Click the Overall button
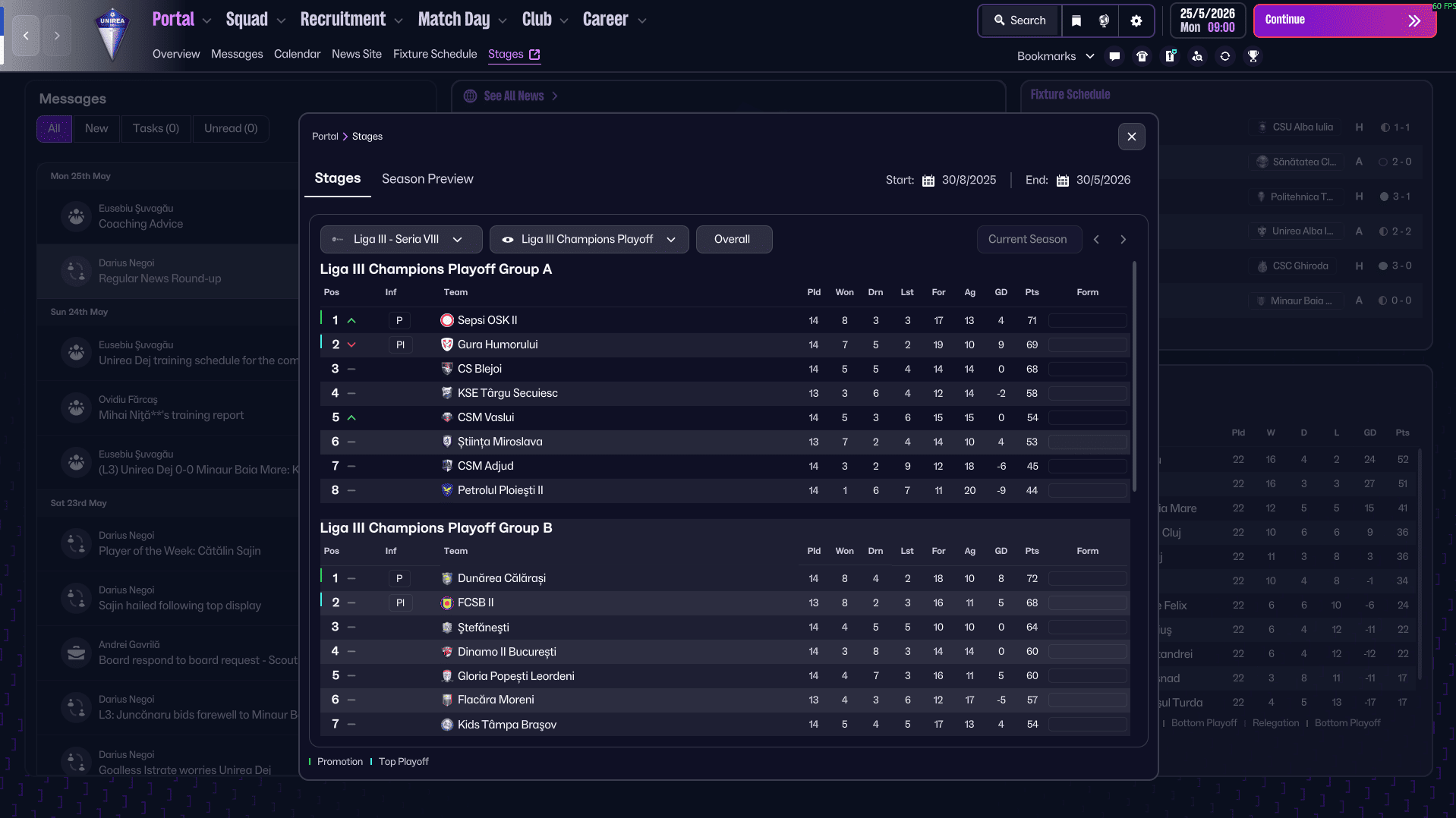 pyautogui.click(x=733, y=239)
